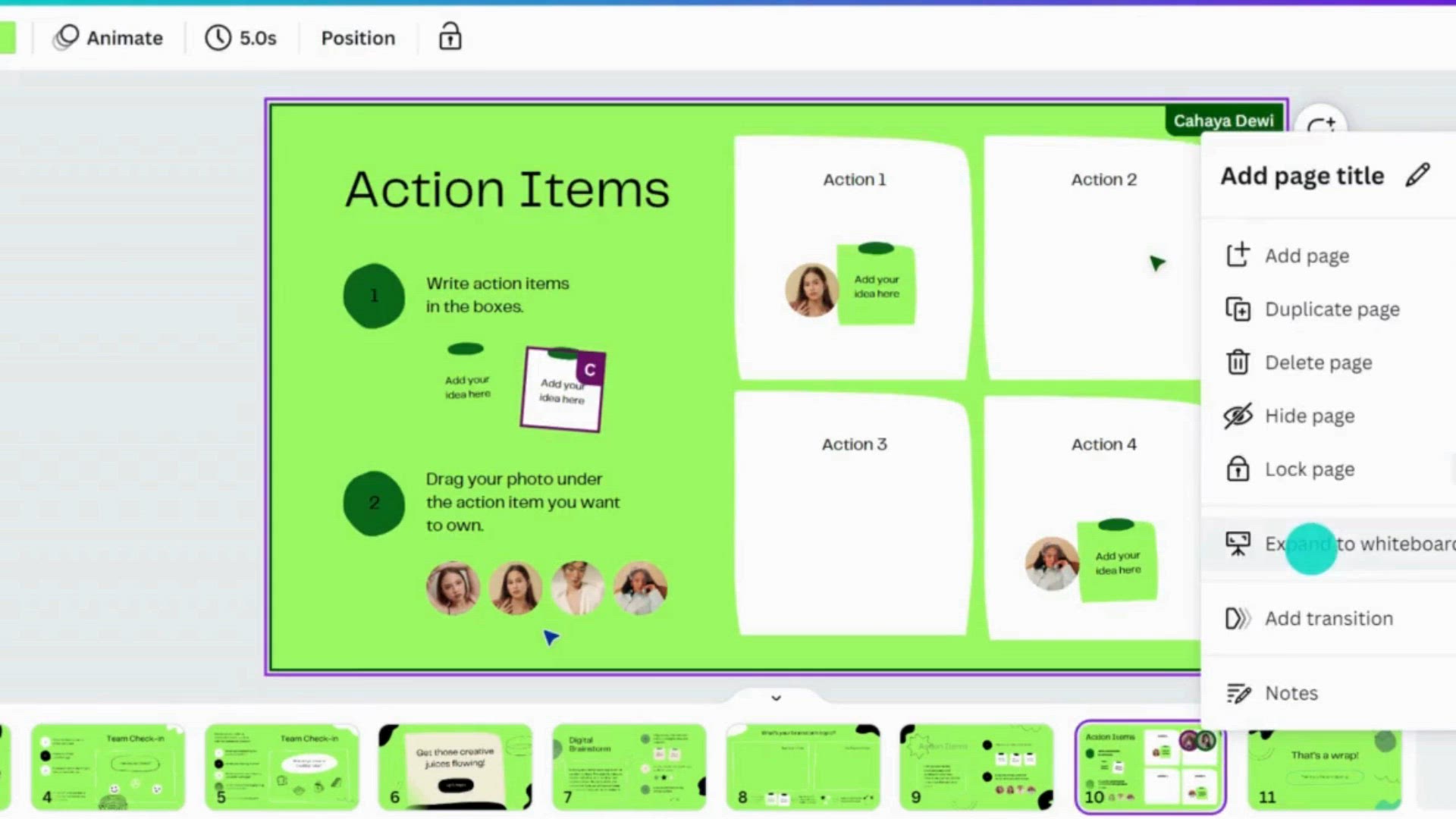Click the green color swatch in the toolbar
Viewport: 1456px width, 819px height.
(x=8, y=38)
